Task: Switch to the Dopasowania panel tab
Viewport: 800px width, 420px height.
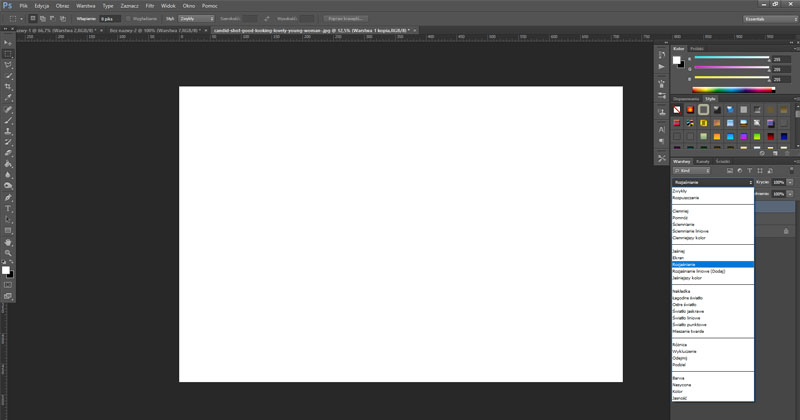Action: (685, 99)
